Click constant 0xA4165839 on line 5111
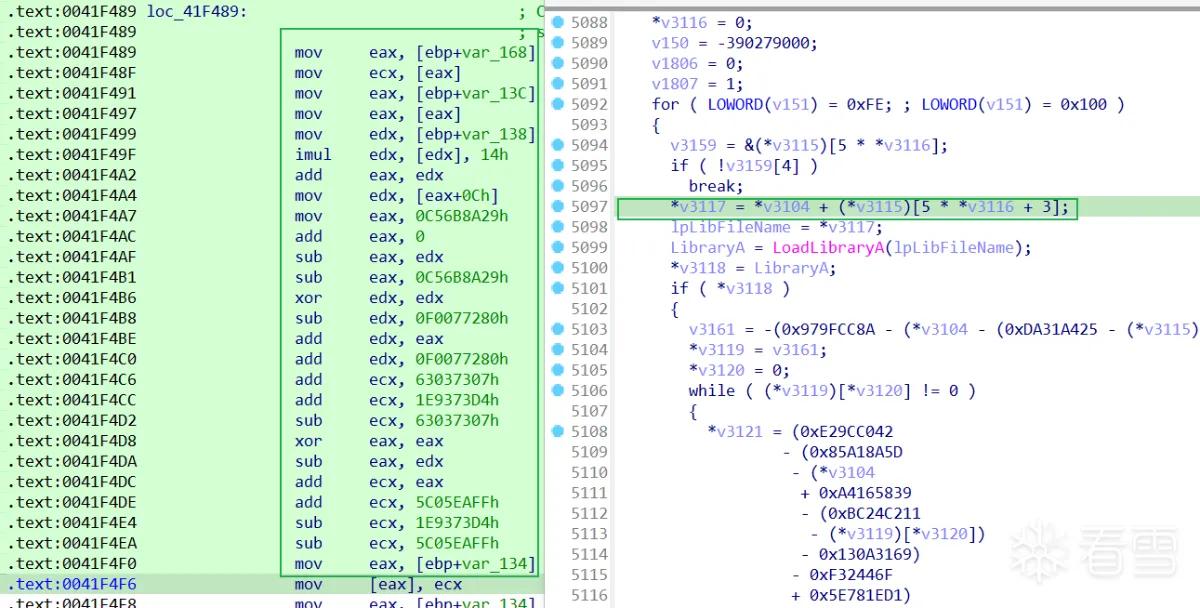1200x608 pixels. pos(865,493)
